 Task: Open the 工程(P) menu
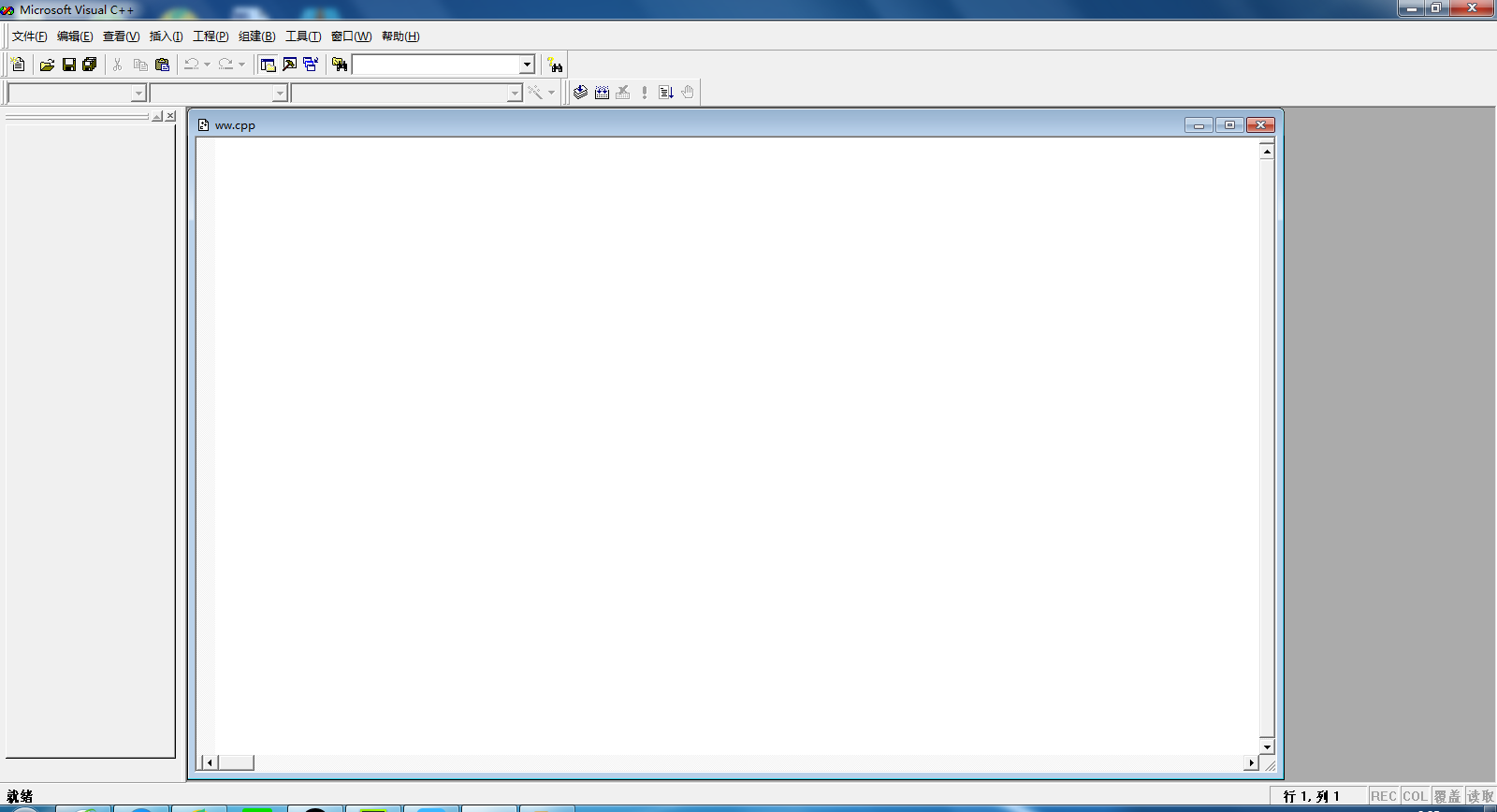[x=211, y=36]
